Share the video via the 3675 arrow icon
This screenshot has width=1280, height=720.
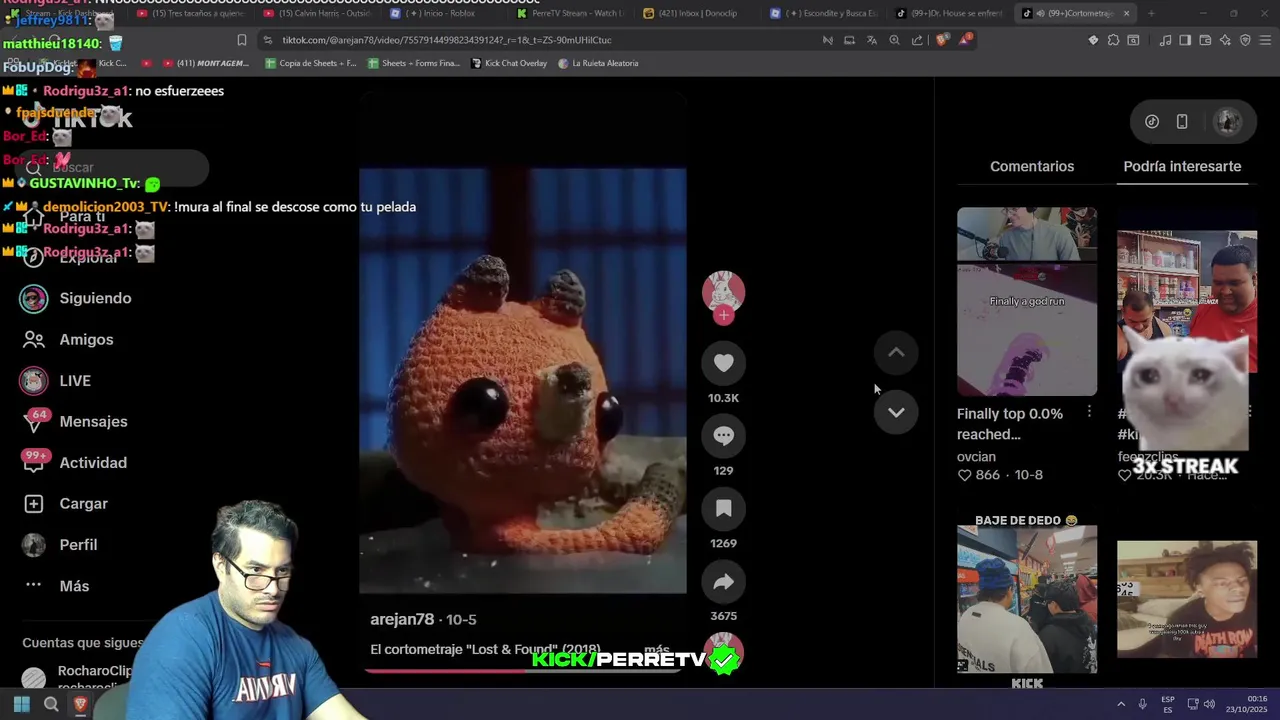pyautogui.click(x=723, y=582)
